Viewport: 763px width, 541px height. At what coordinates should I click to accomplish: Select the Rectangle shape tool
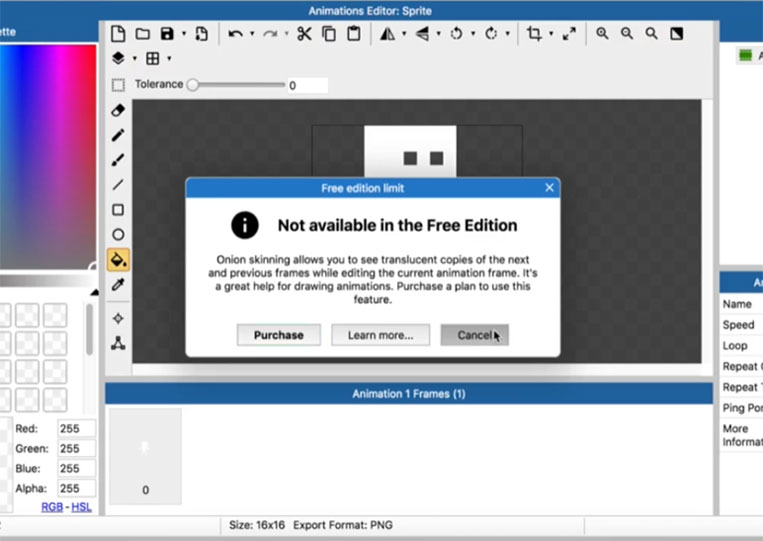click(118, 210)
